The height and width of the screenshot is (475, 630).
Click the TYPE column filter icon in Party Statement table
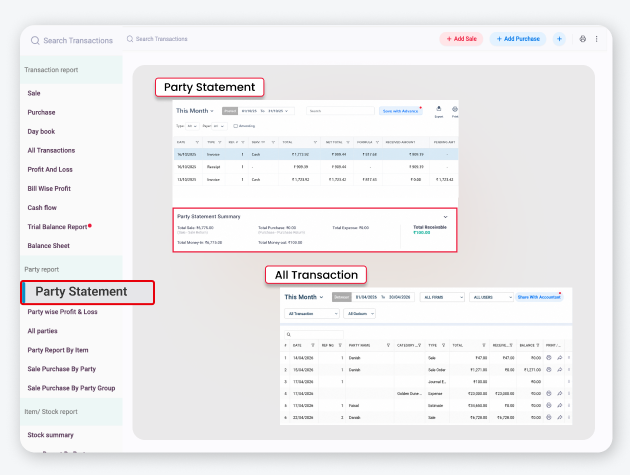(219, 142)
